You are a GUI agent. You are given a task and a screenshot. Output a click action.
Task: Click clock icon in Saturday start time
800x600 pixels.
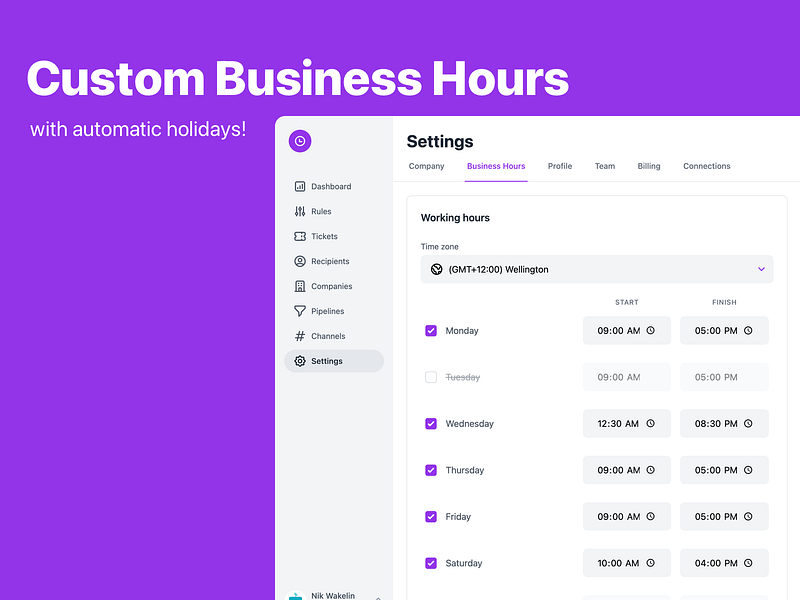click(x=651, y=563)
